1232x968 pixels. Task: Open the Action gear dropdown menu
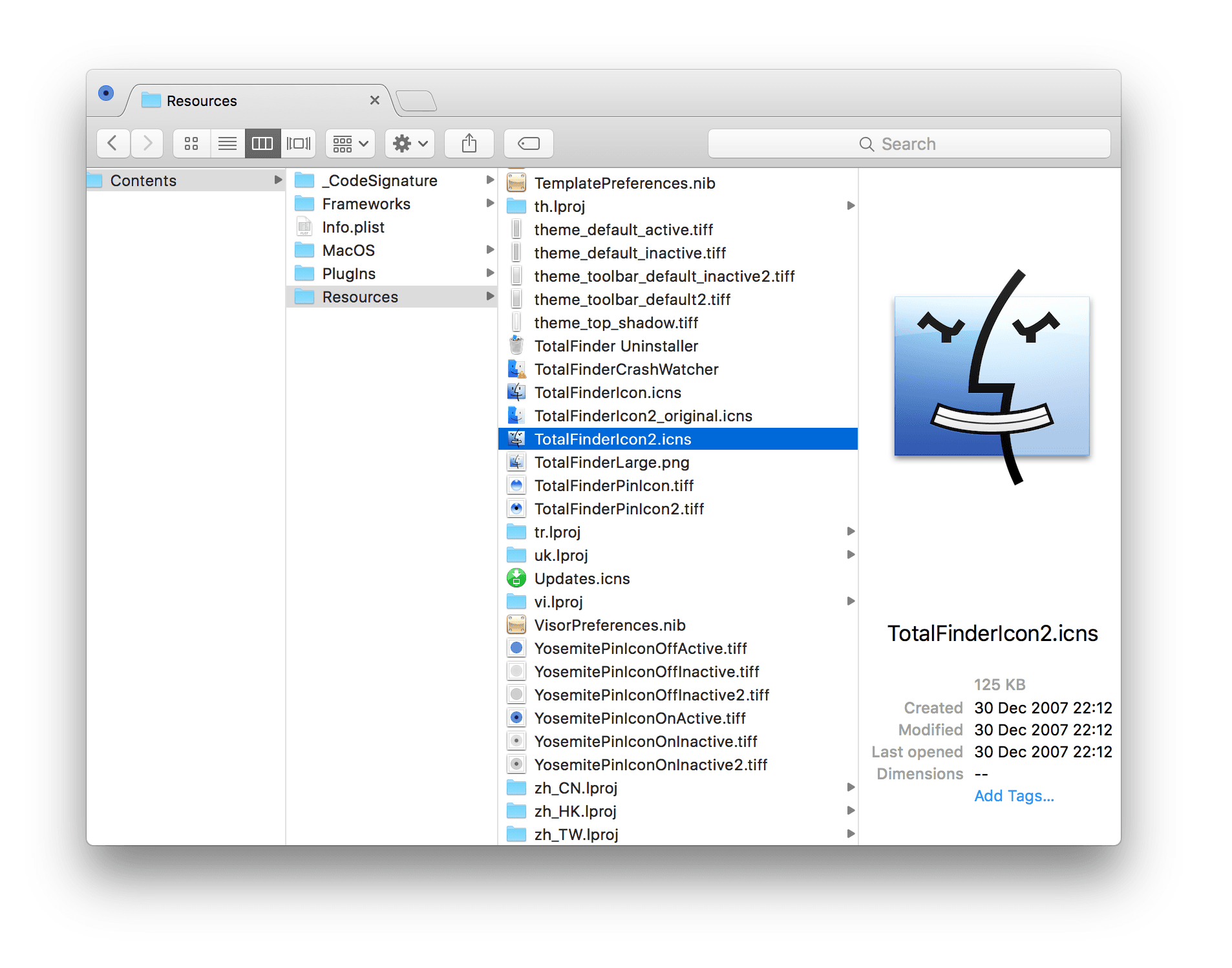(410, 143)
